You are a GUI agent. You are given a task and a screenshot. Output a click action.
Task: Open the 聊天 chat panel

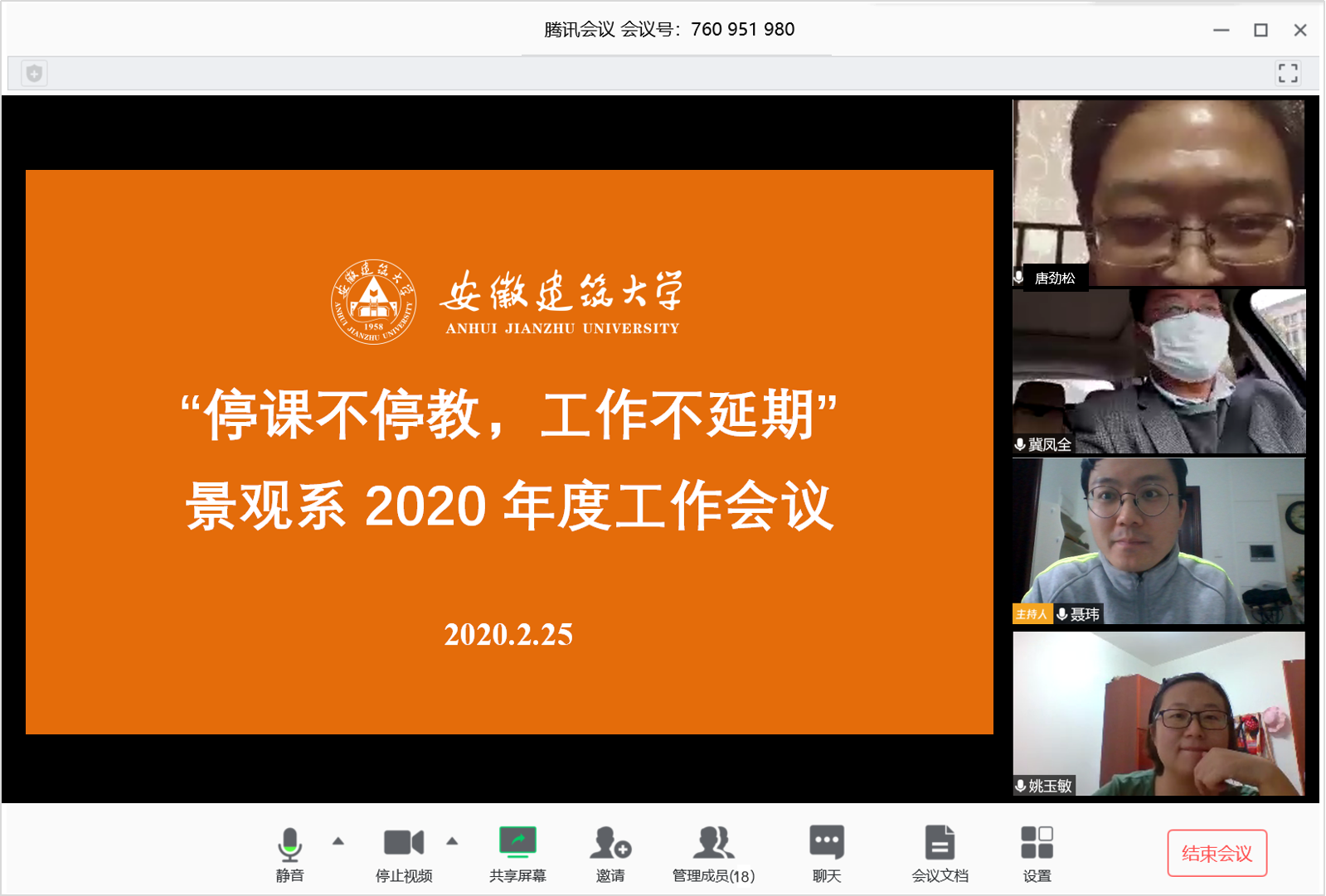pos(827,843)
